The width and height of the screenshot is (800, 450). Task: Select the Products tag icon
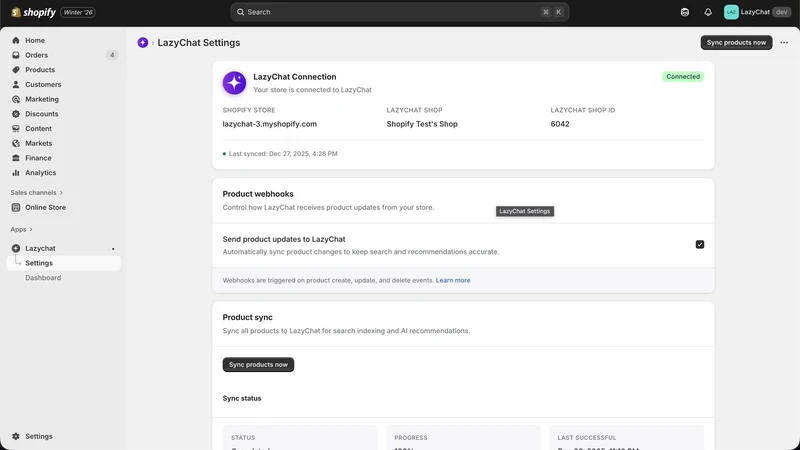(16, 70)
